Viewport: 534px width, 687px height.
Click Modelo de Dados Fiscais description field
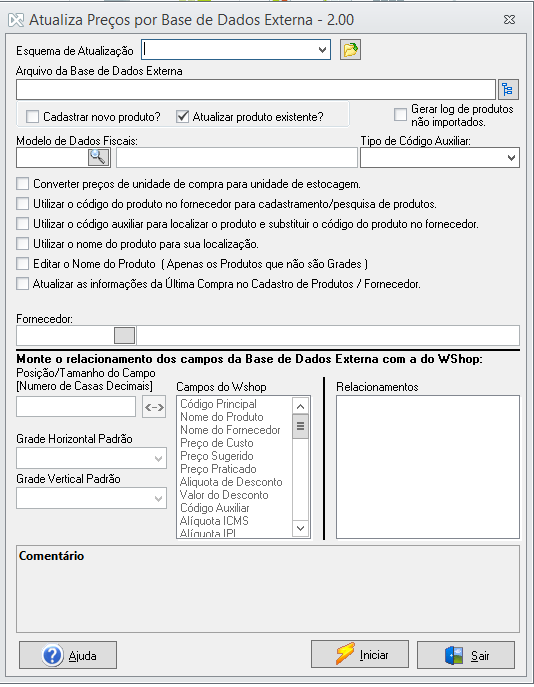click(x=237, y=158)
